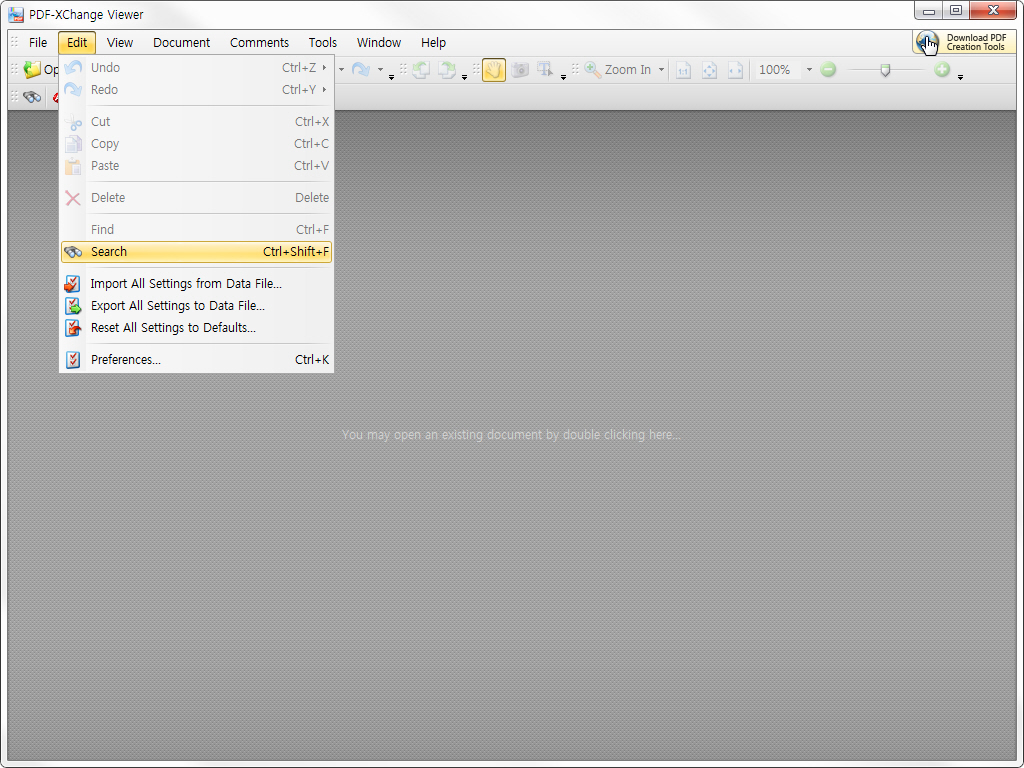Close the Edit menu by clicking Edit
This screenshot has width=1024, height=768.
(77, 42)
